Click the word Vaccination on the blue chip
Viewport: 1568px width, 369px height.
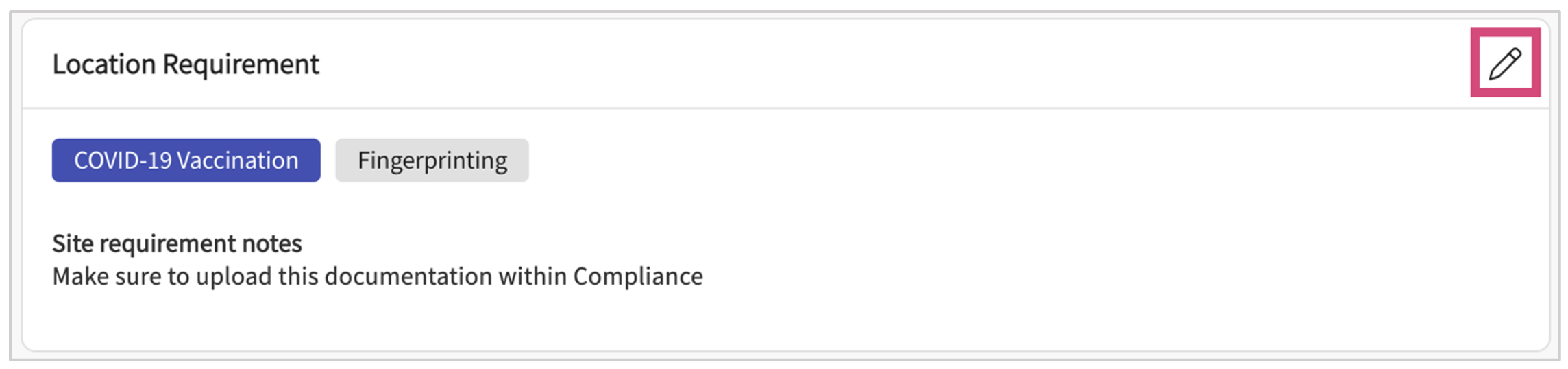coord(238,160)
